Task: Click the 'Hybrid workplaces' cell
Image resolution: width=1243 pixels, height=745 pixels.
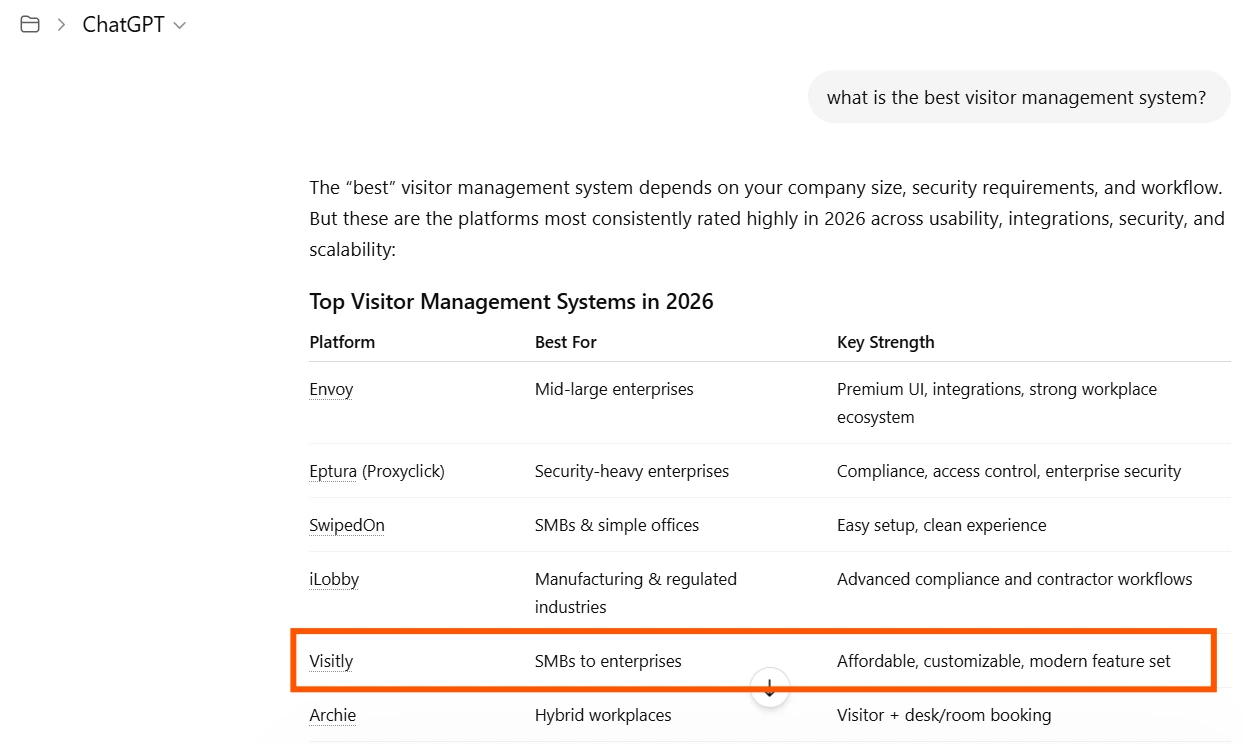Action: click(603, 715)
